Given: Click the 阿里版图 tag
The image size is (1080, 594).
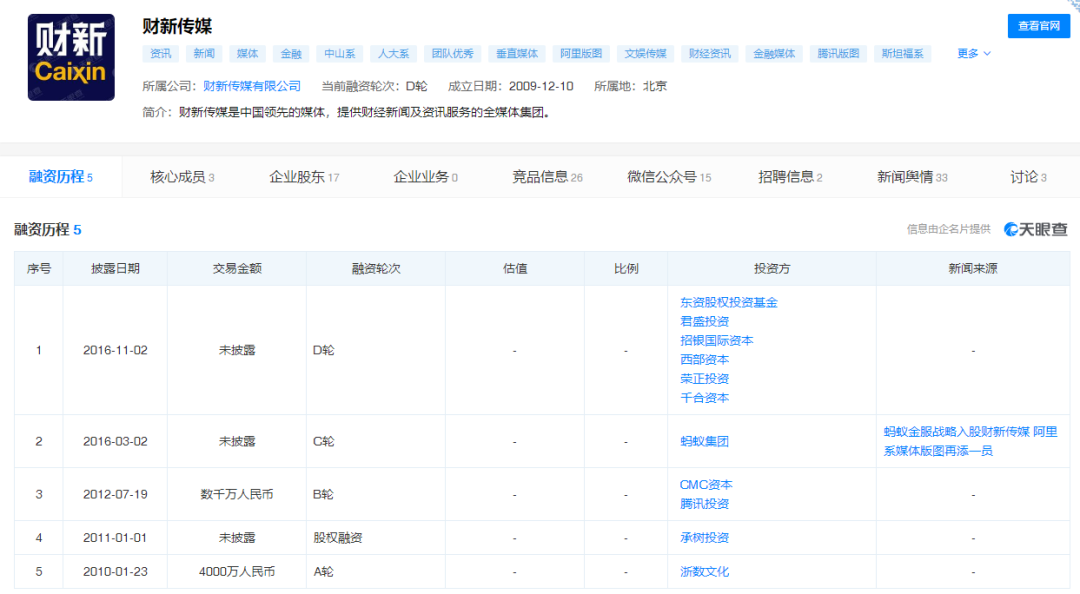Looking at the screenshot, I should (x=581, y=54).
